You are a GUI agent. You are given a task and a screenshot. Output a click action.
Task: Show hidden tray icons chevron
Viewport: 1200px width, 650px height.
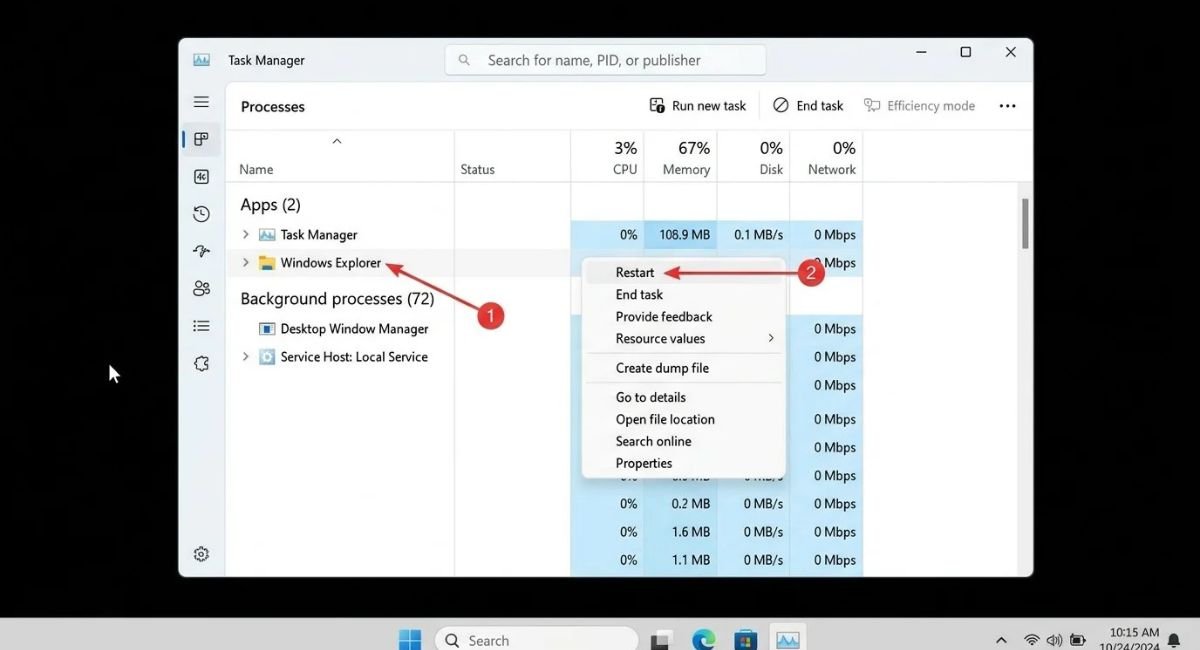pyautogui.click(x=1002, y=640)
